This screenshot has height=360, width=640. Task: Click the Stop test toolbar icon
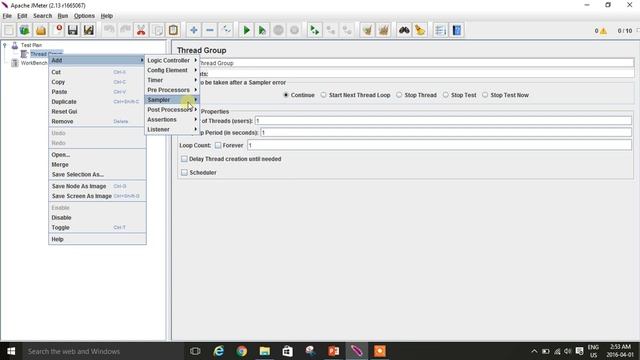tap(278, 30)
